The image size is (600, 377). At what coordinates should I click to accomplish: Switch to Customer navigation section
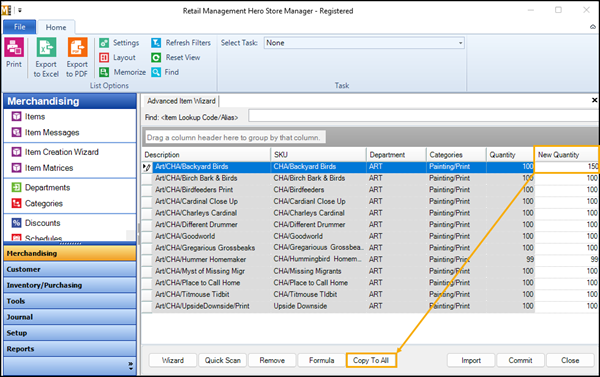point(70,269)
